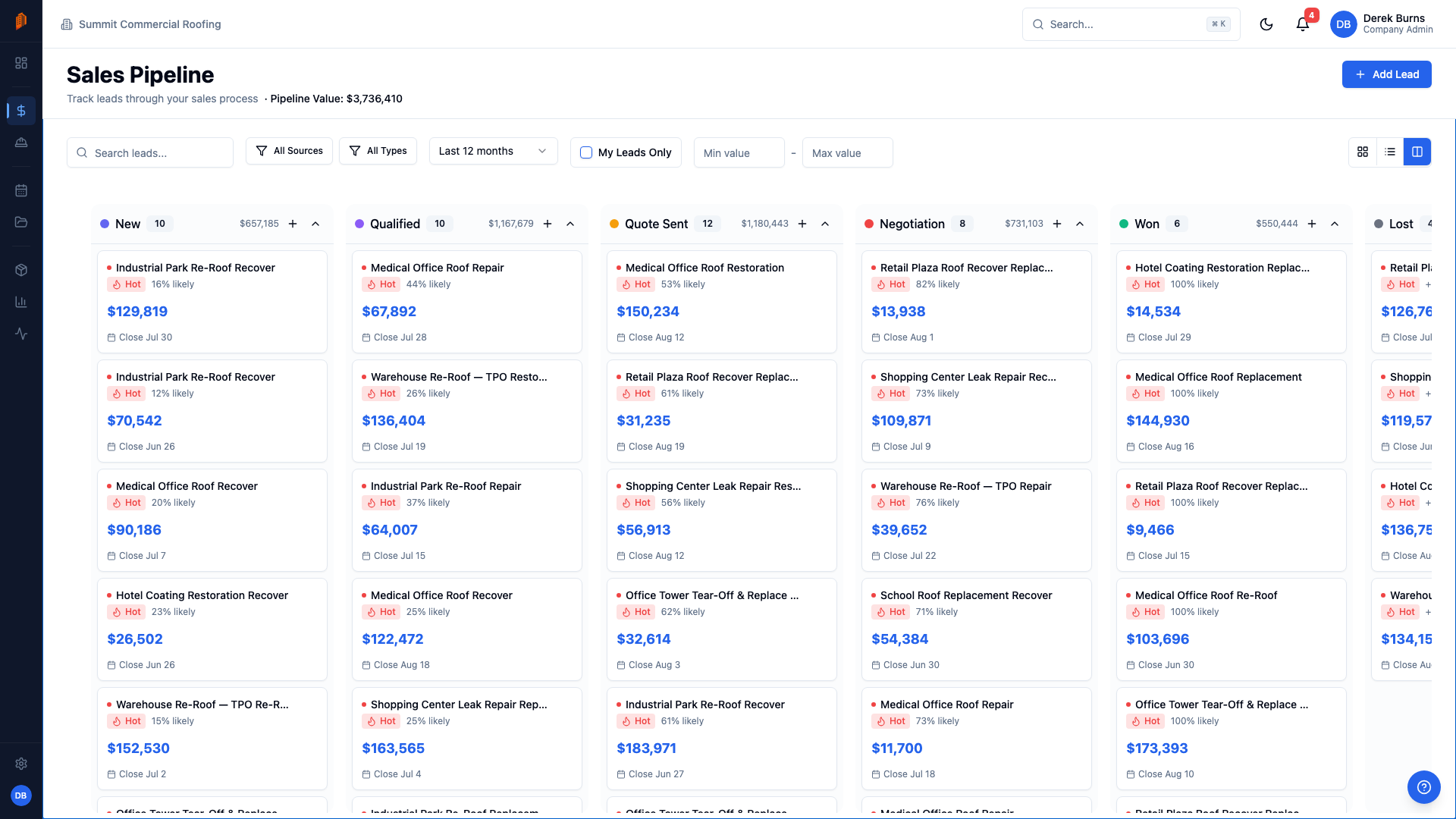Switch to grid view

coord(1363,152)
